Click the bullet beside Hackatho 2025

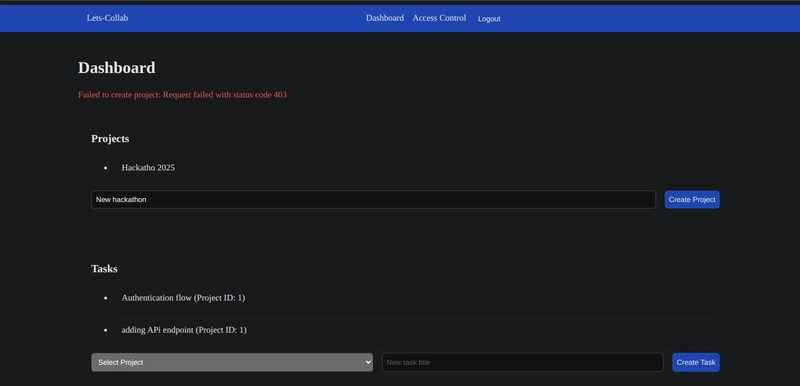point(106,168)
